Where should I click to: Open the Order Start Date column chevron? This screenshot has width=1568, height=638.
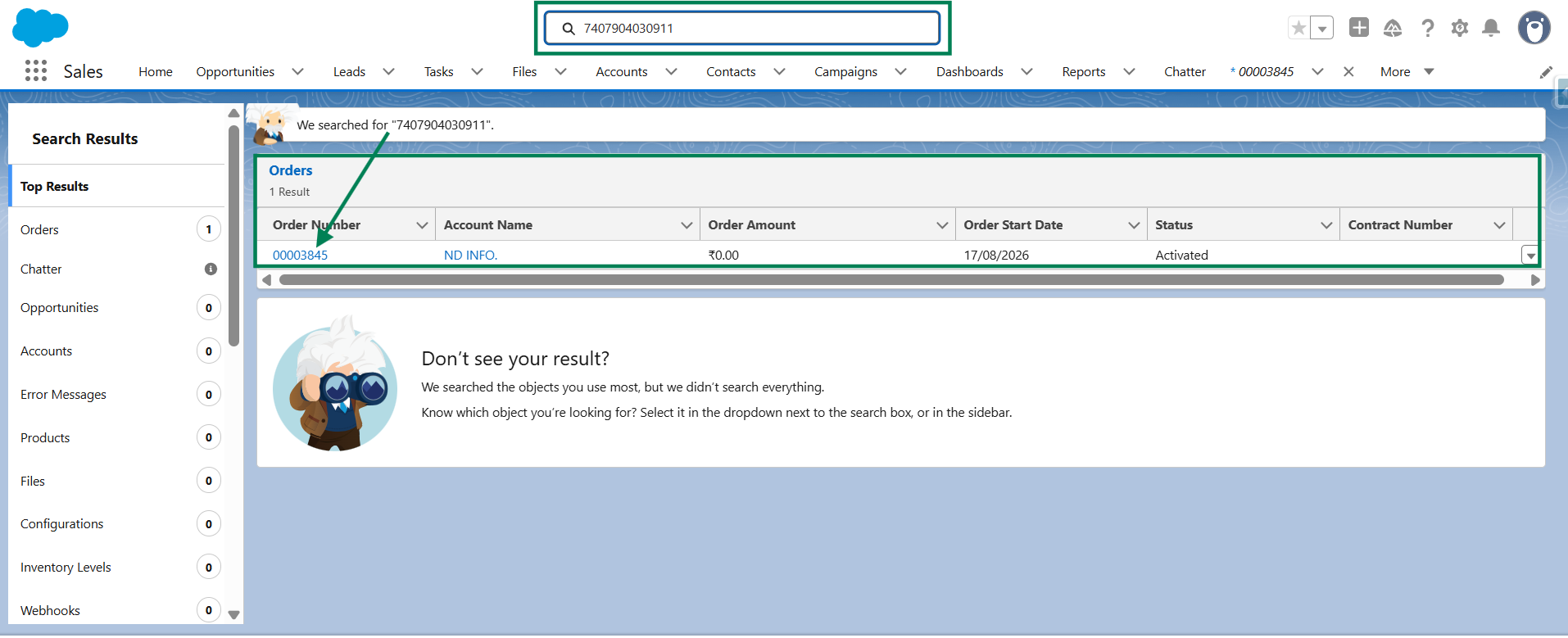[x=1134, y=225]
